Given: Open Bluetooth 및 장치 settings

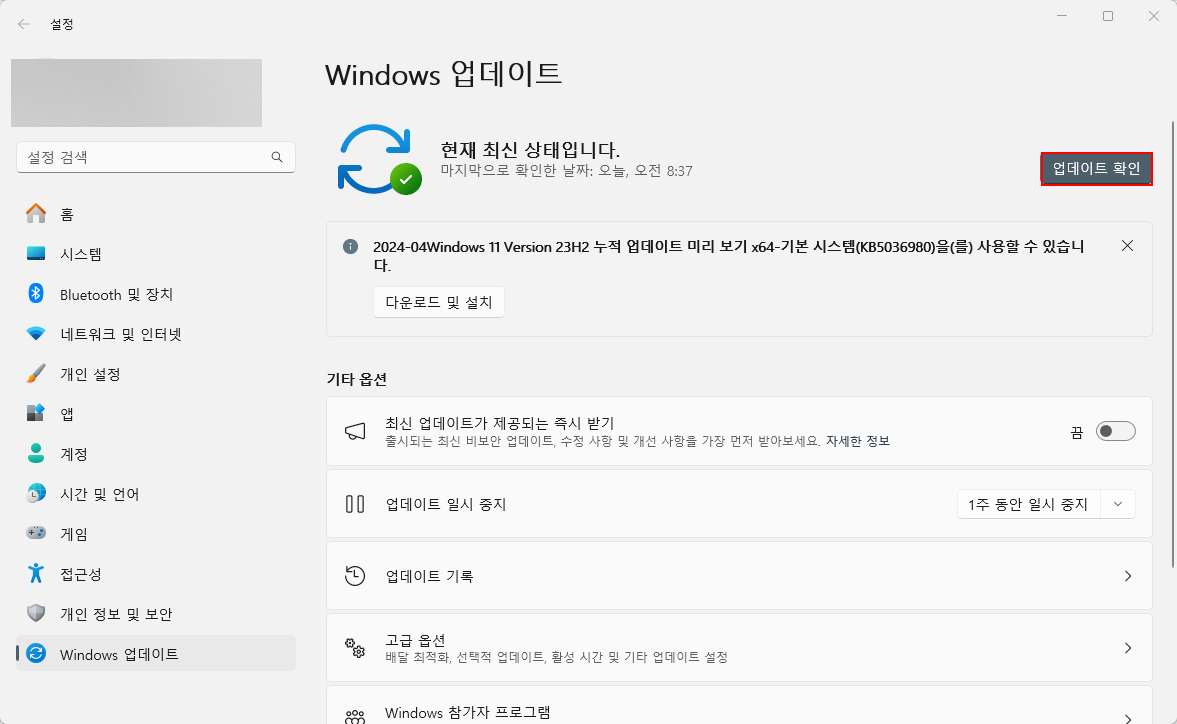Looking at the screenshot, I should pos(155,294).
